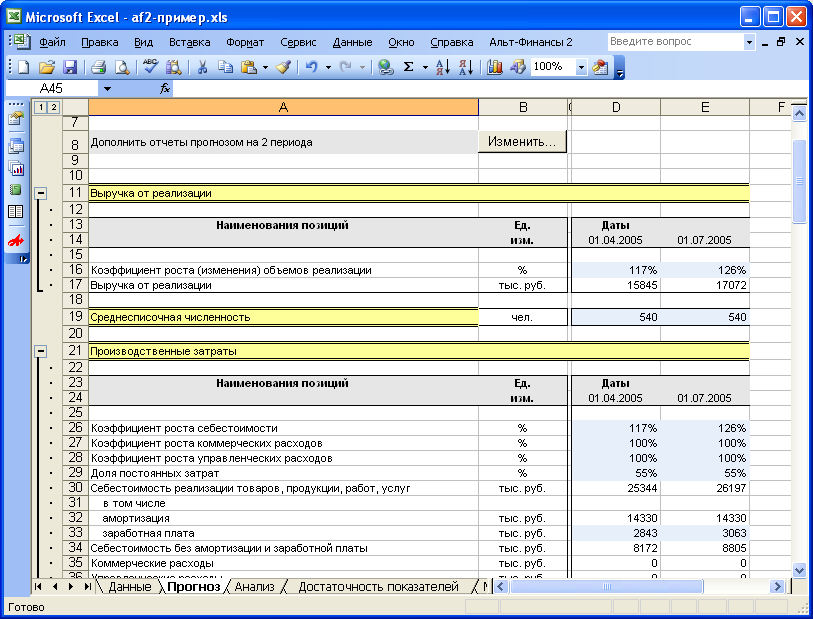
Task: Create a new workbook from toolbar
Action: click(x=23, y=67)
